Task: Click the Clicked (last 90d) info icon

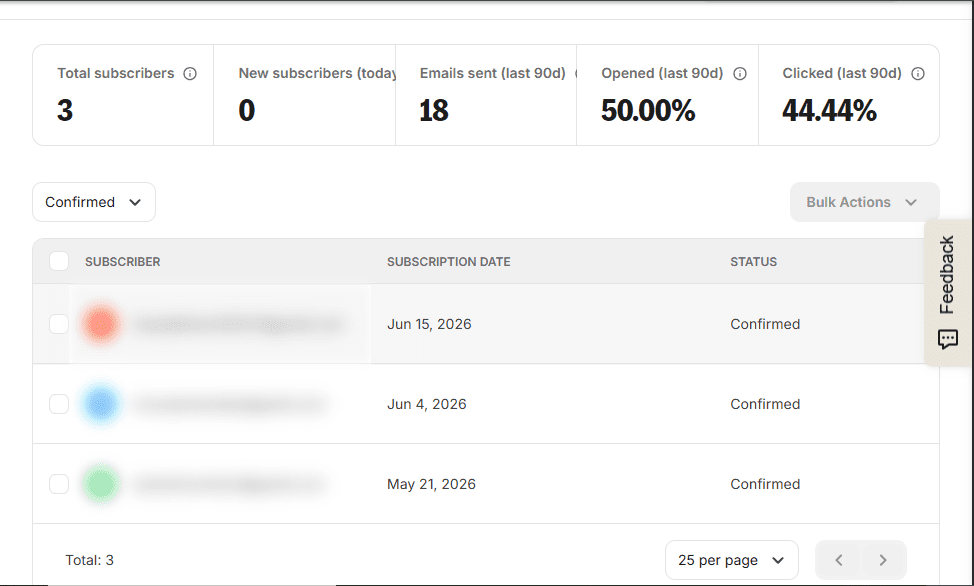Action: tap(917, 74)
